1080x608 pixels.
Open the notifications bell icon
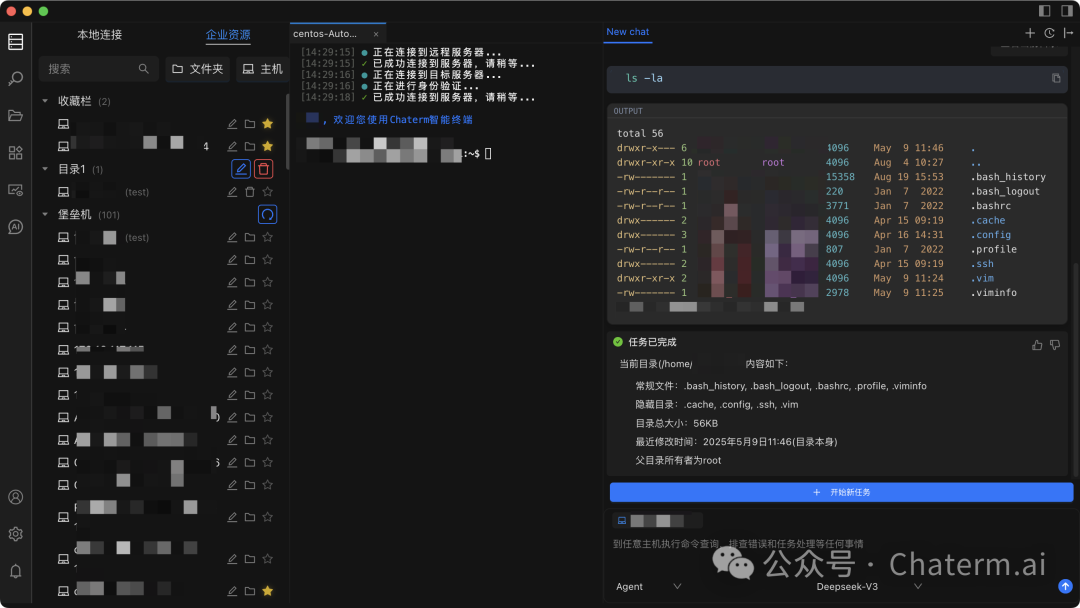click(16, 572)
